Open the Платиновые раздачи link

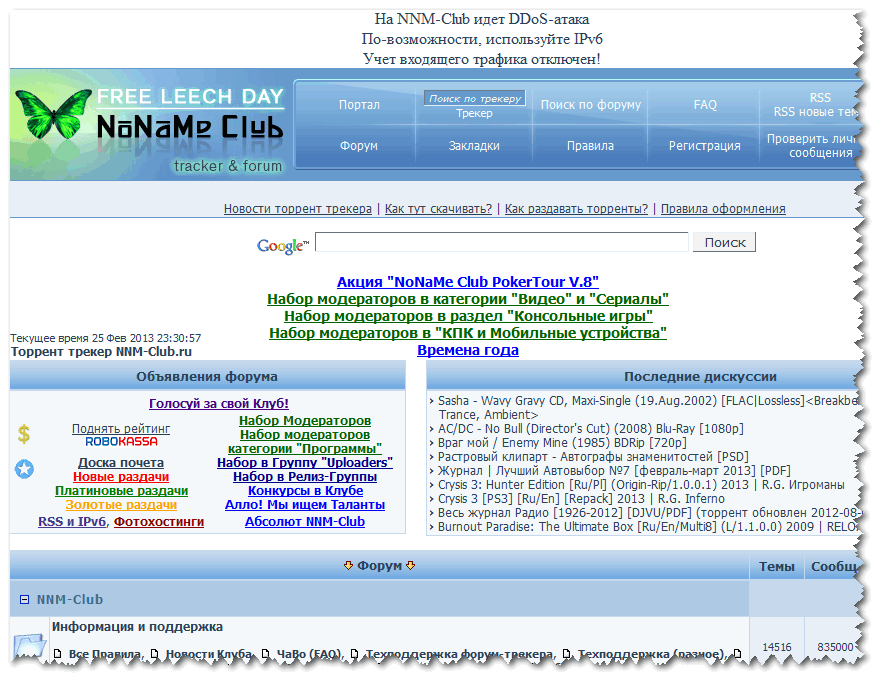122,491
